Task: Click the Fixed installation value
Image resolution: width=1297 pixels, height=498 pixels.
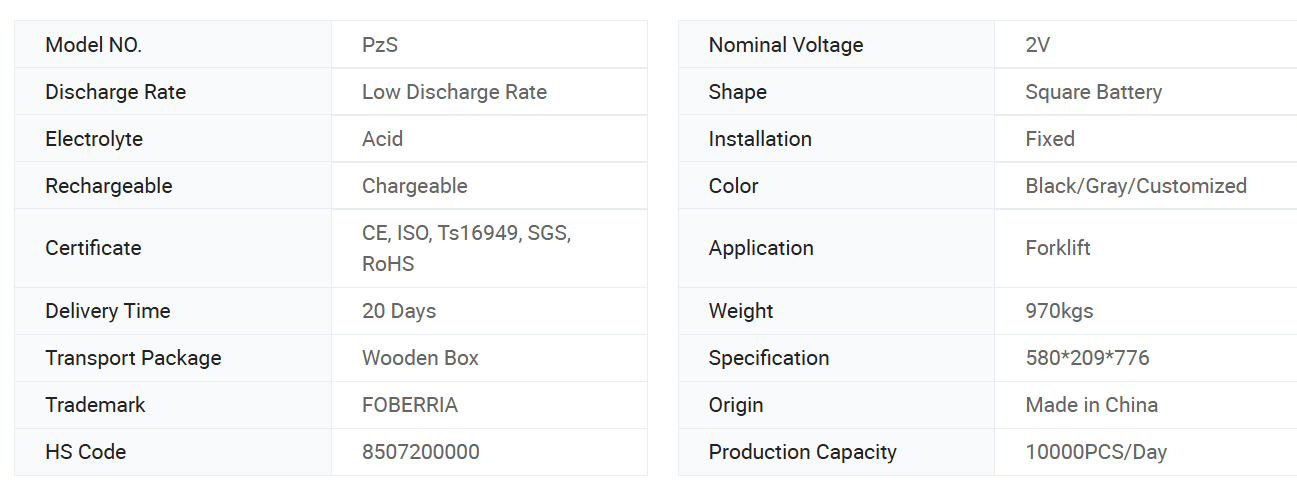Action: (1050, 139)
